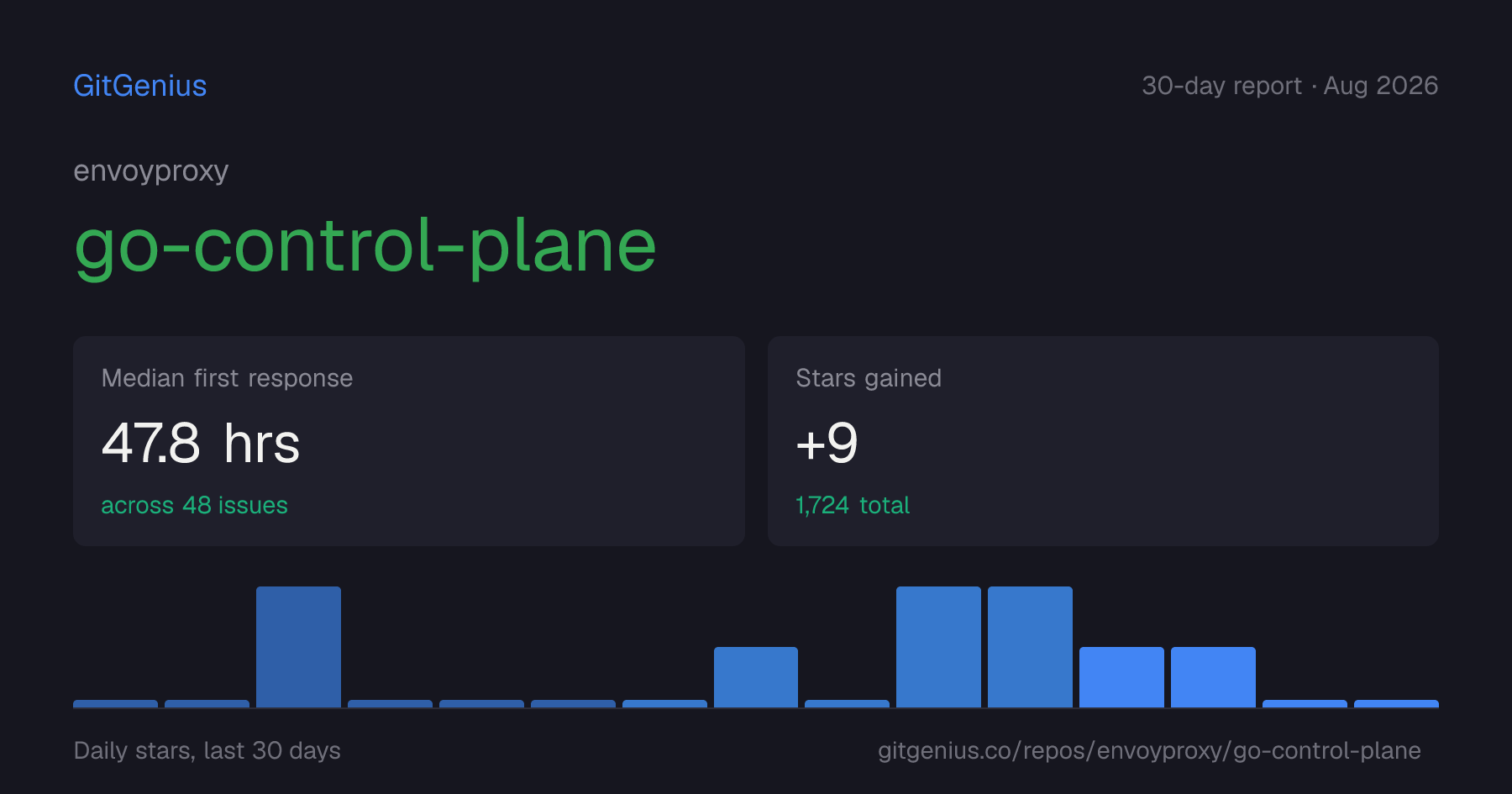
Task: Click the +9 stars gained value
Action: pyautogui.click(x=827, y=444)
